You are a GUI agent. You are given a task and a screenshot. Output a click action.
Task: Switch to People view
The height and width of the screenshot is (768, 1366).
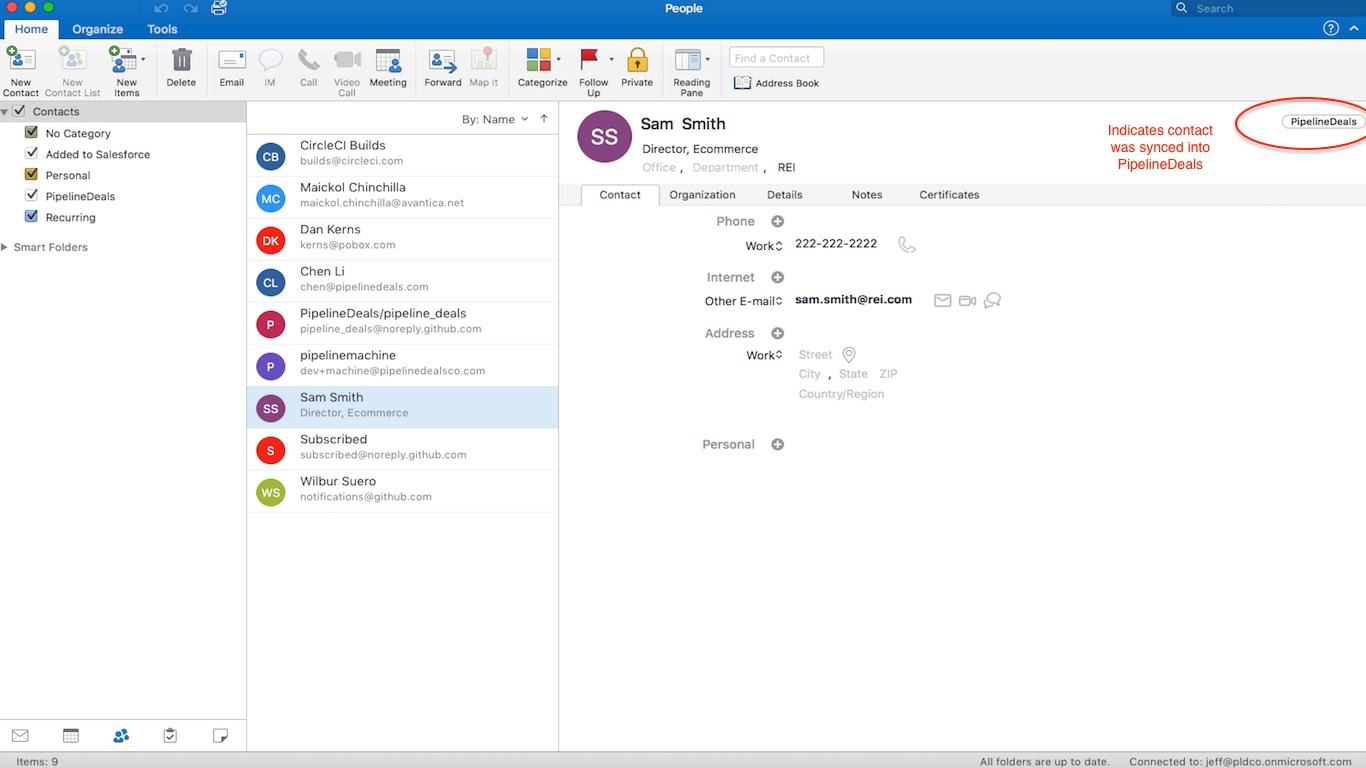point(121,736)
